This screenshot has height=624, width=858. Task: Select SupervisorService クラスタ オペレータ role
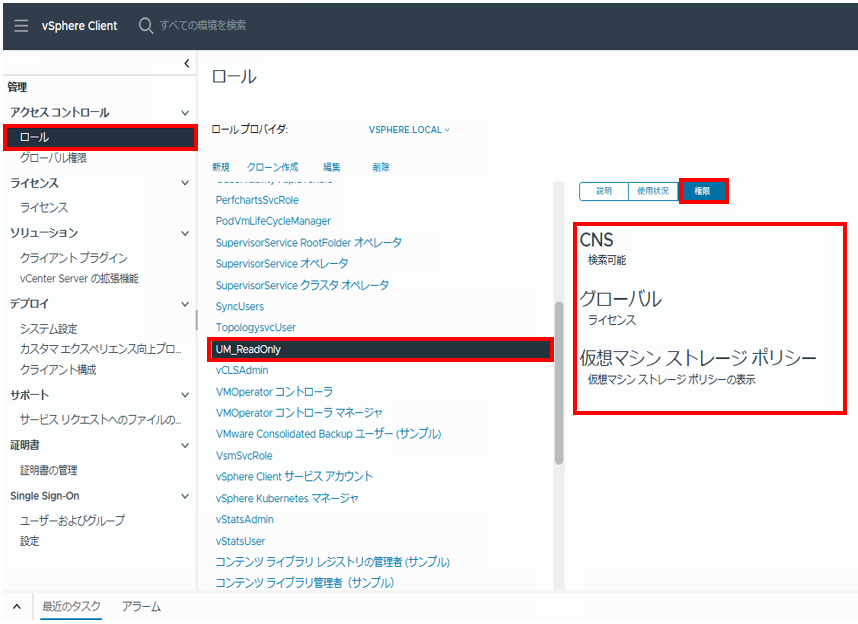302,285
